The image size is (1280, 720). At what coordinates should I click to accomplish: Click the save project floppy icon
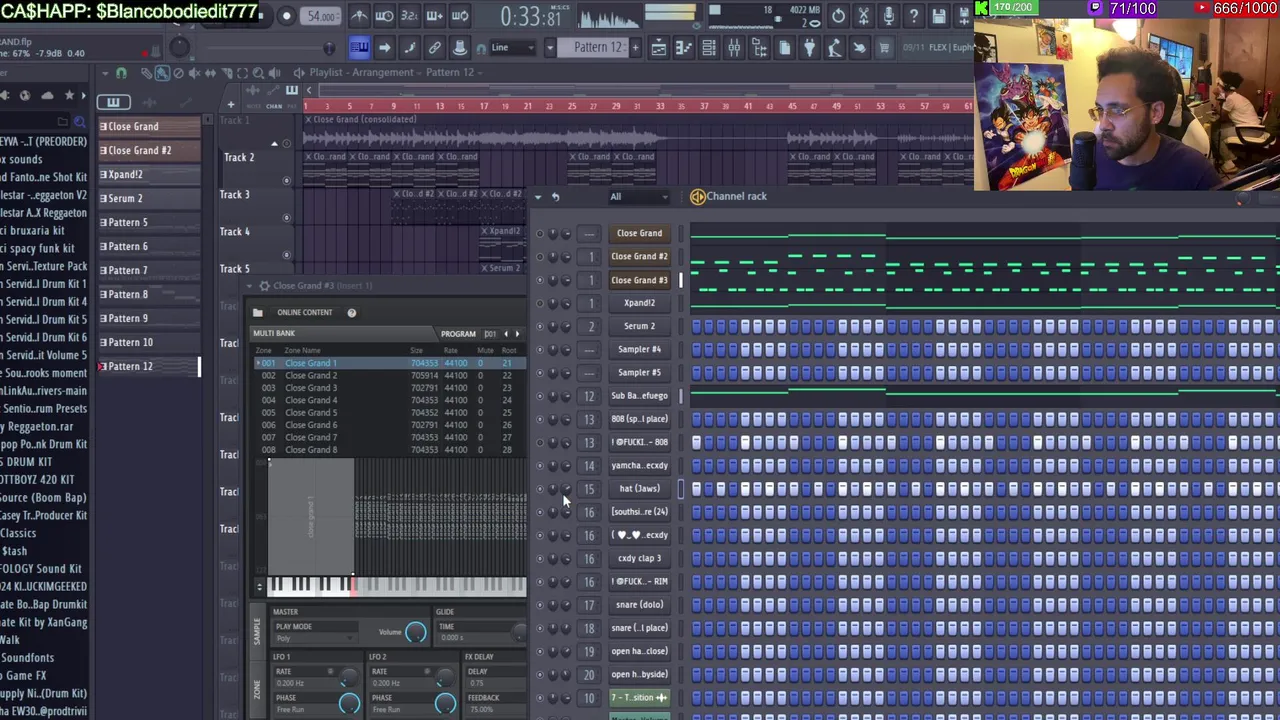point(938,16)
